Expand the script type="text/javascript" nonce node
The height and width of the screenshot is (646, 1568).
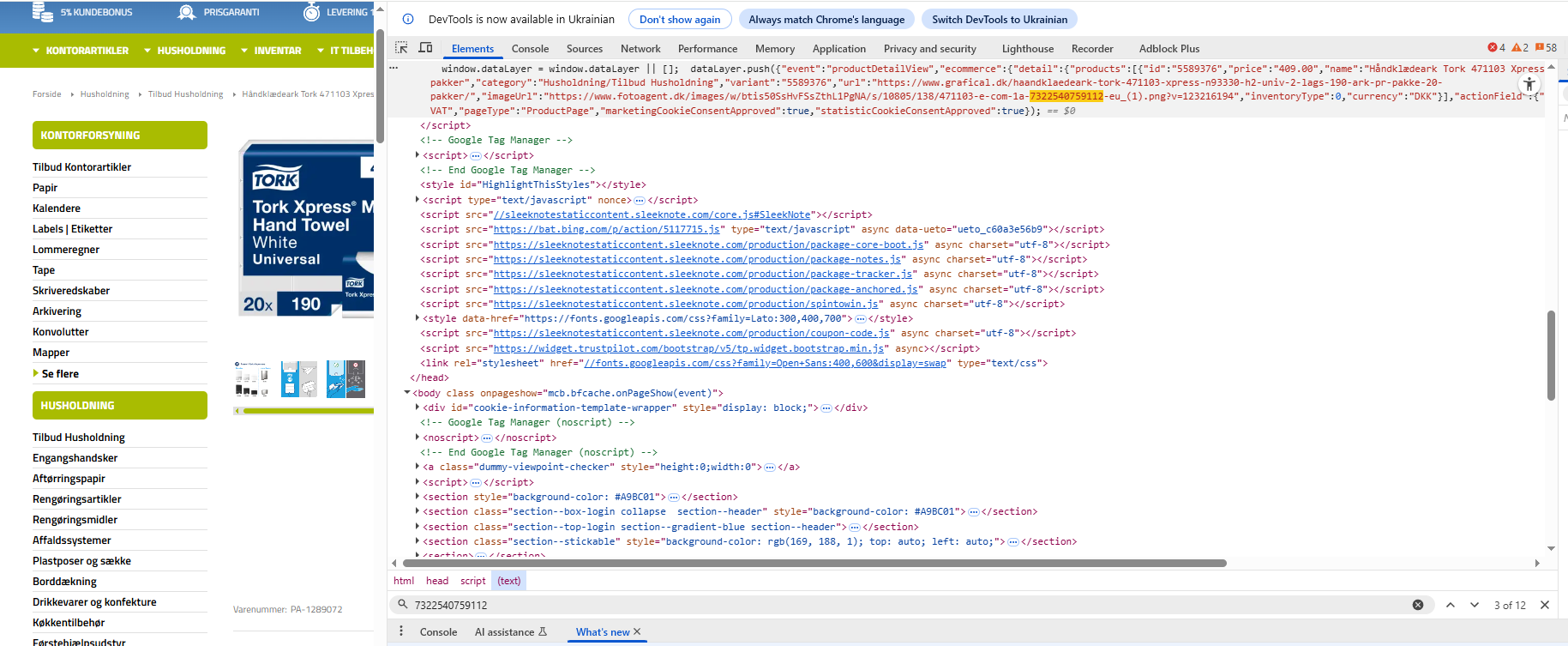[x=418, y=200]
